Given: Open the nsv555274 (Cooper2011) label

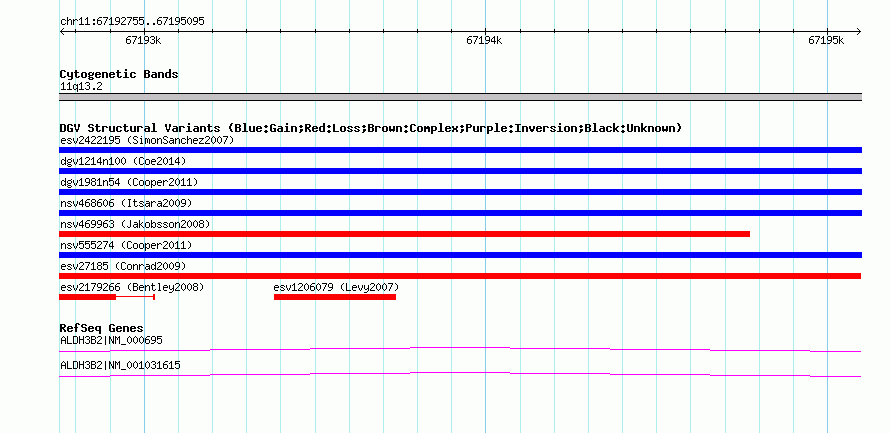Looking at the screenshot, I should tap(126, 245).
